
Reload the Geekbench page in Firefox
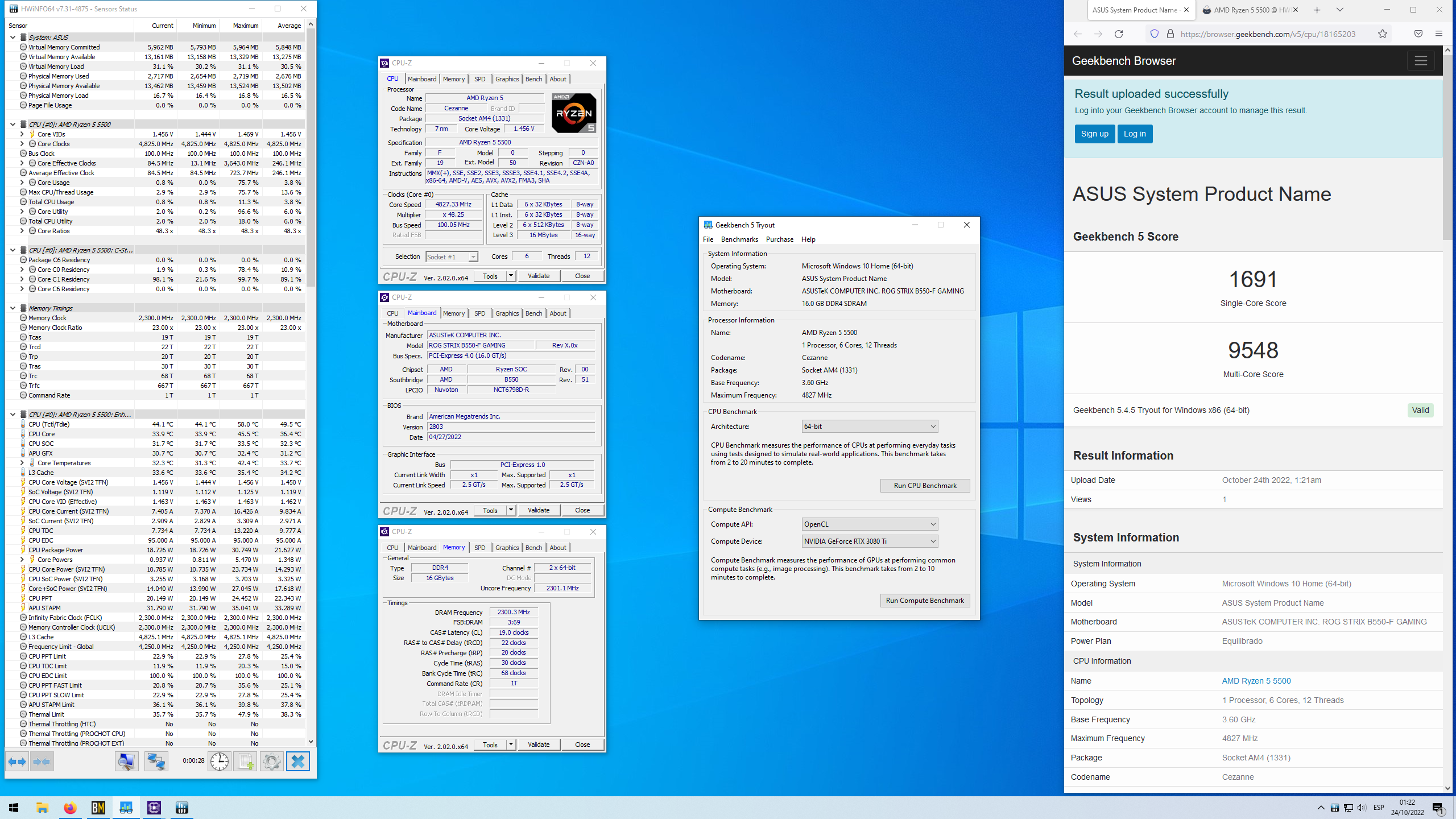coord(1119,34)
